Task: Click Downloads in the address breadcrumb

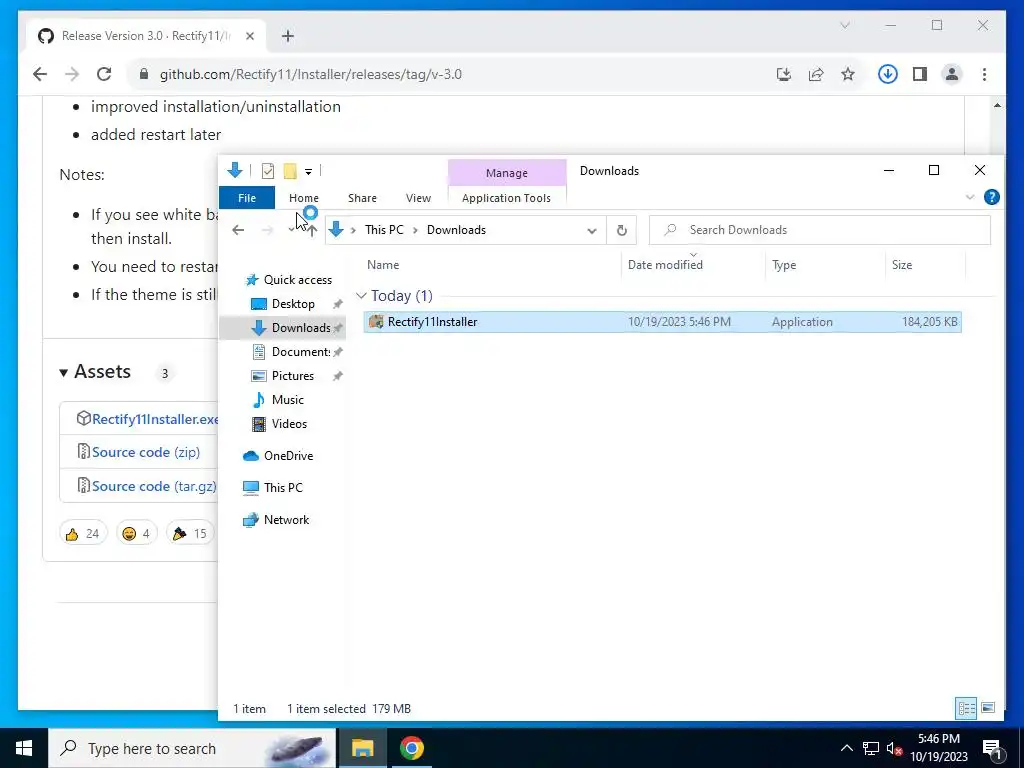Action: tap(456, 230)
